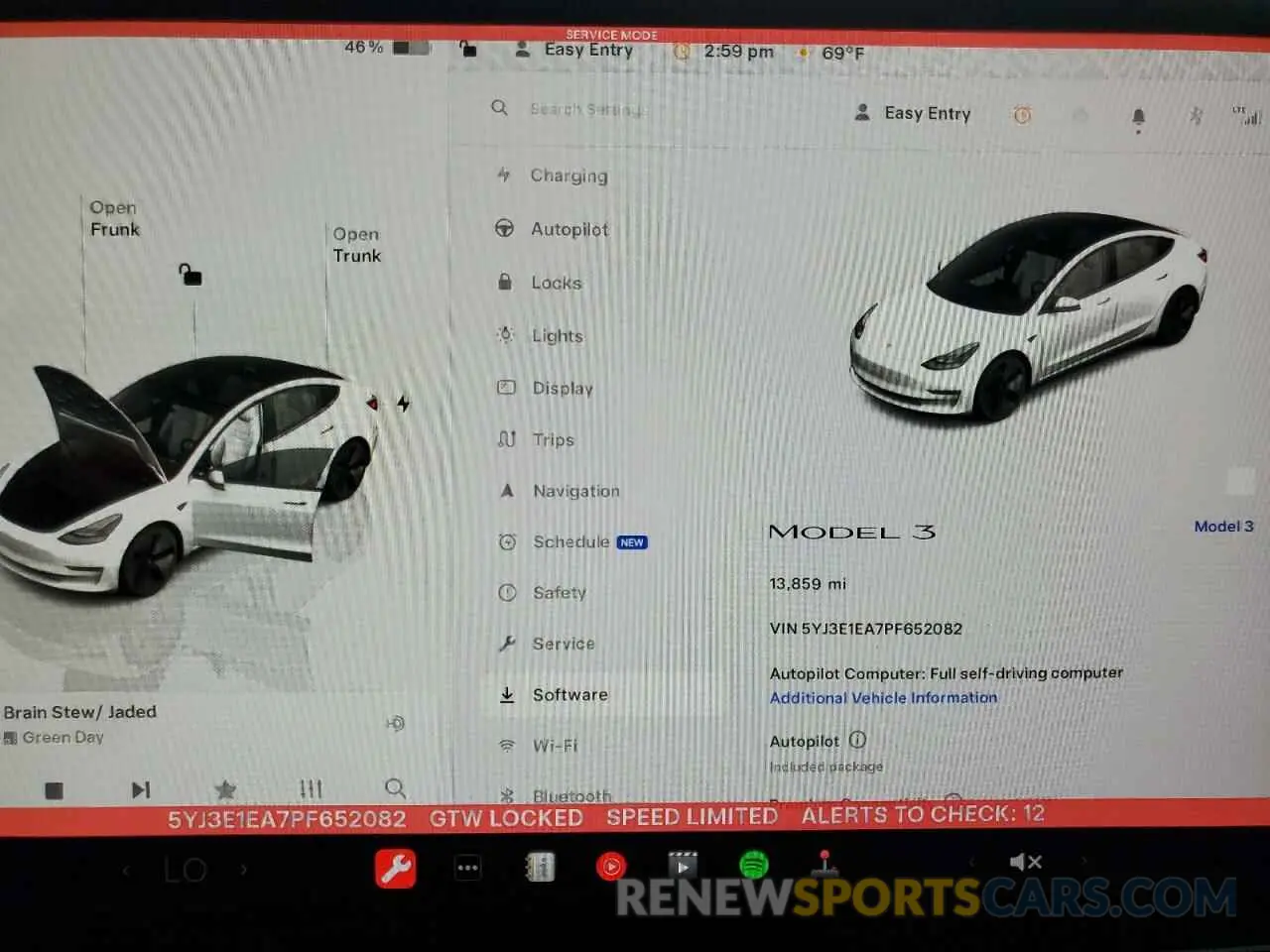This screenshot has width=1270, height=952.
Task: Raise the volume with right chevron
Action: pos(1084,861)
